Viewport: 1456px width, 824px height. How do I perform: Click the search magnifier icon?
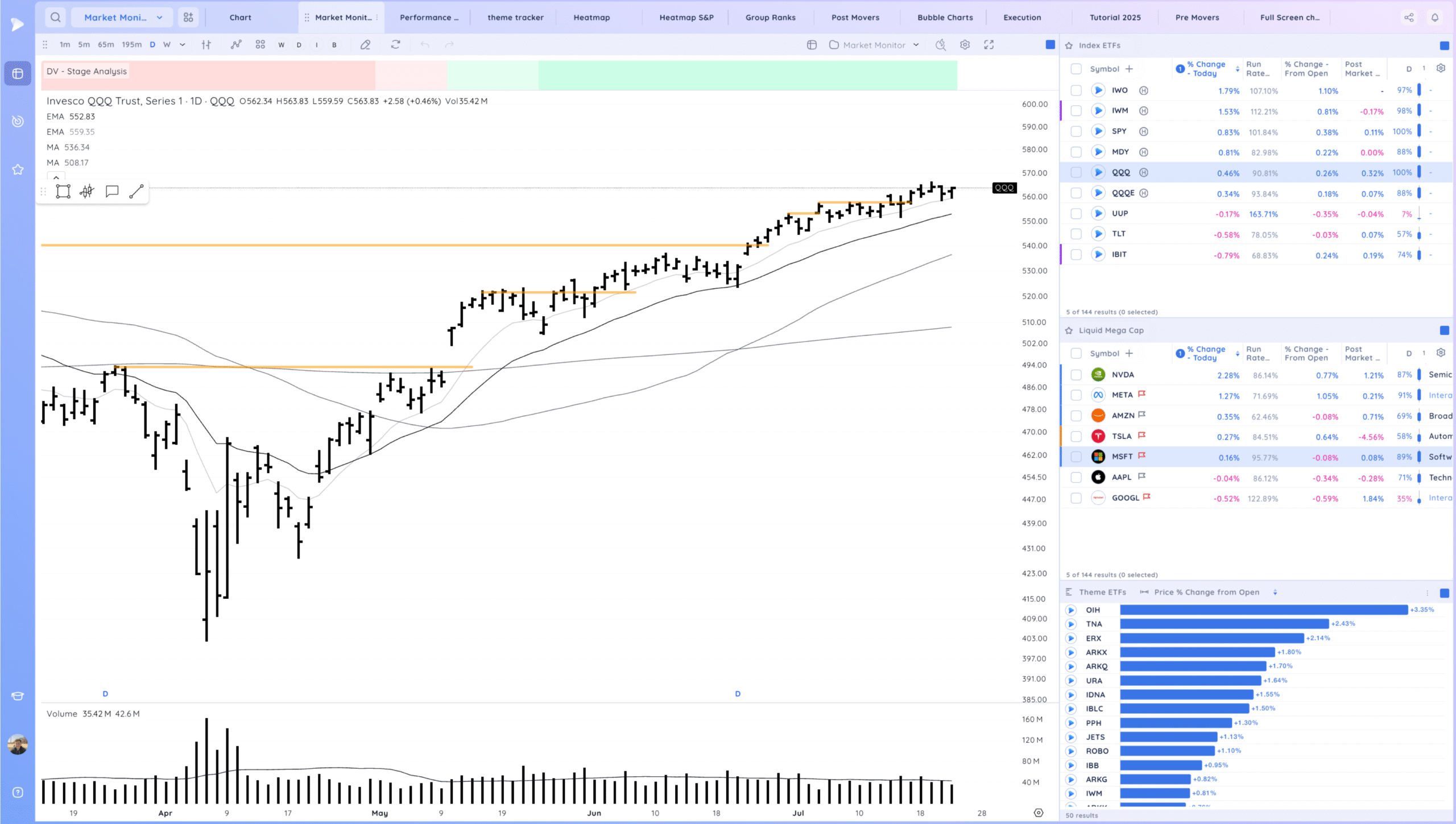[x=55, y=18]
